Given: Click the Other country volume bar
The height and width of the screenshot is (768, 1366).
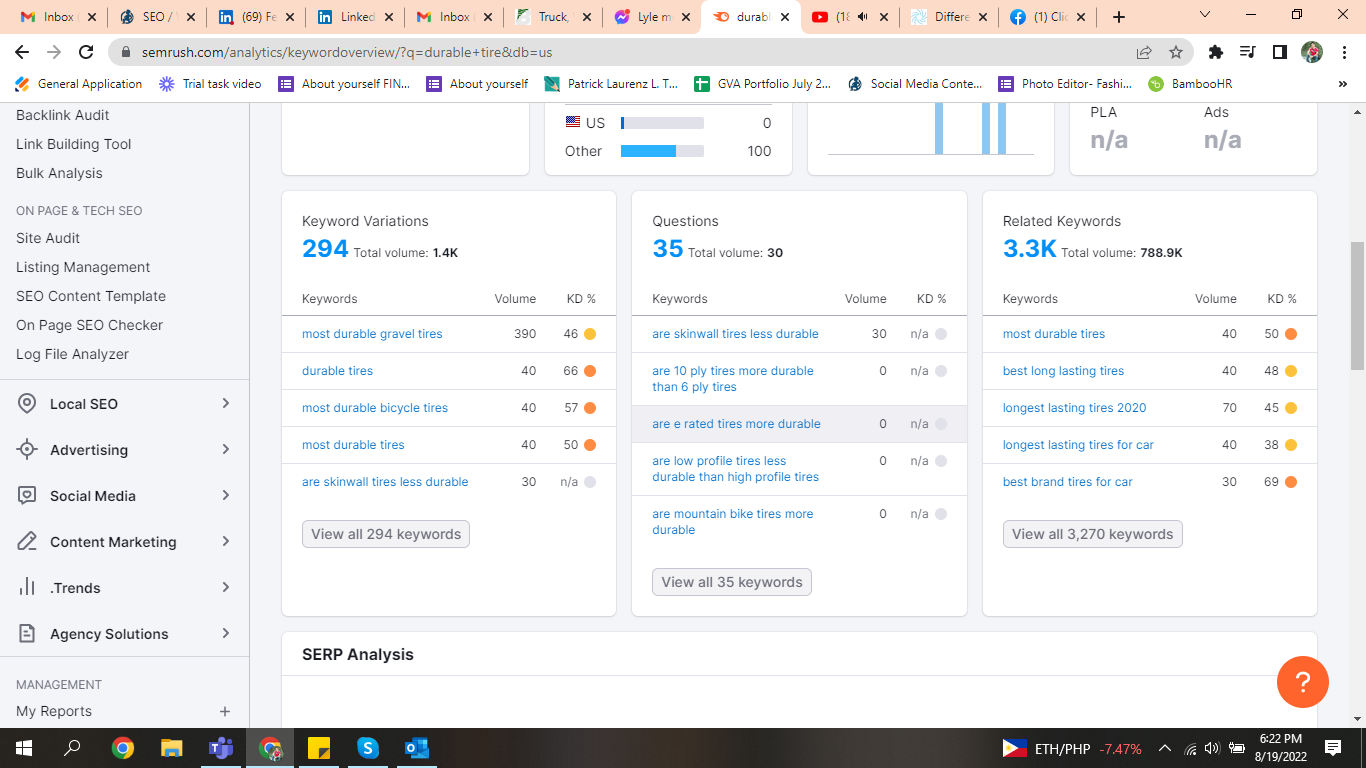Looking at the screenshot, I should pos(662,151).
